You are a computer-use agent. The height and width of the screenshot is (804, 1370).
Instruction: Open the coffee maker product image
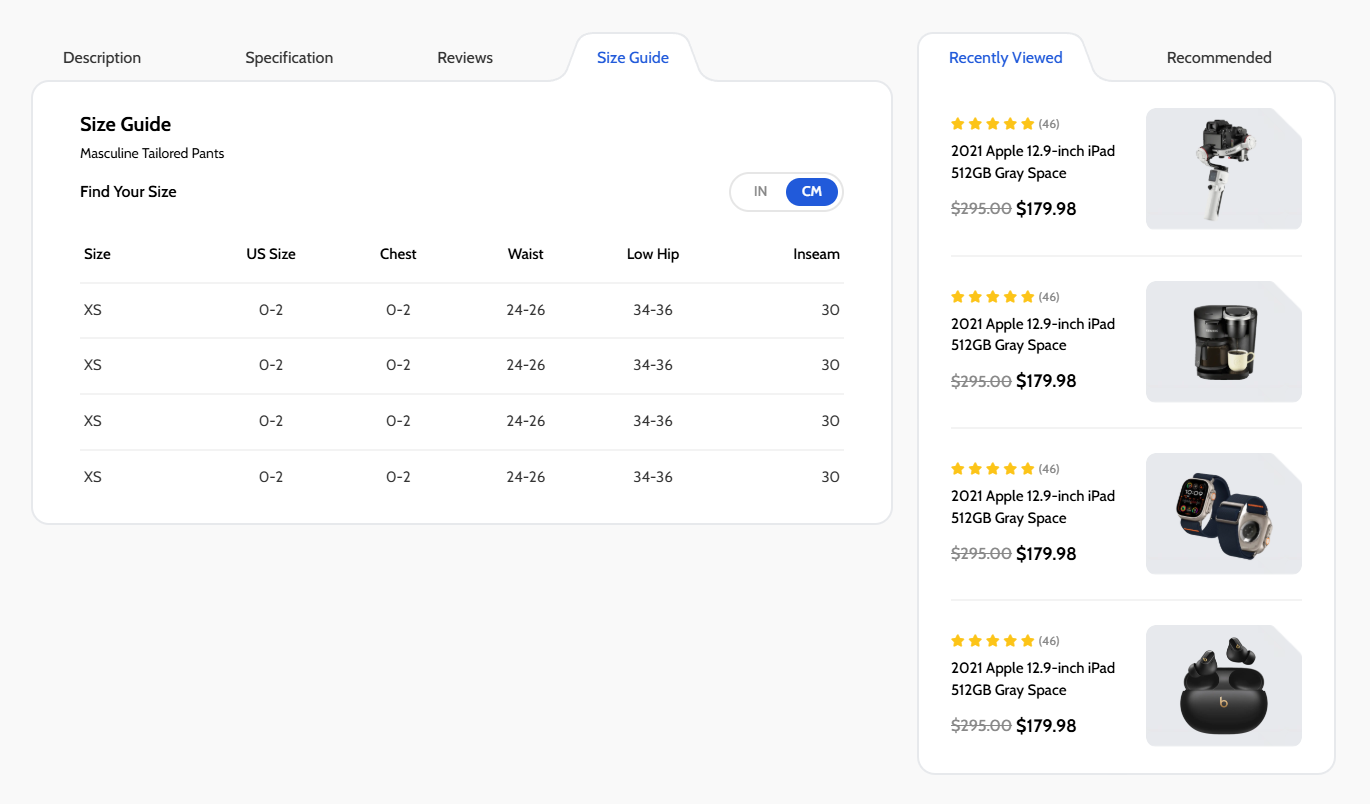1223,342
